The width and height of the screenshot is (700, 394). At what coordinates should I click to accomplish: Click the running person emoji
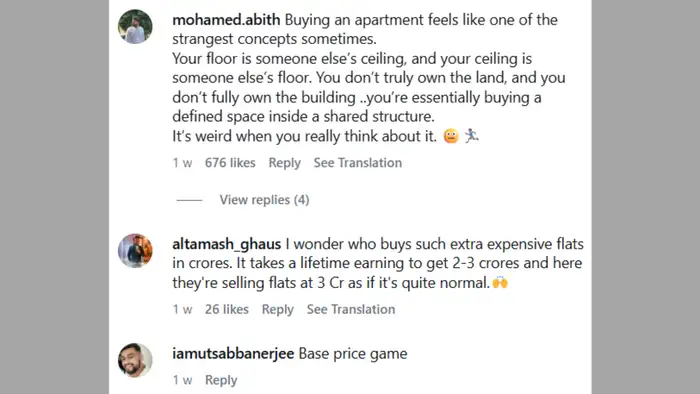click(x=471, y=135)
